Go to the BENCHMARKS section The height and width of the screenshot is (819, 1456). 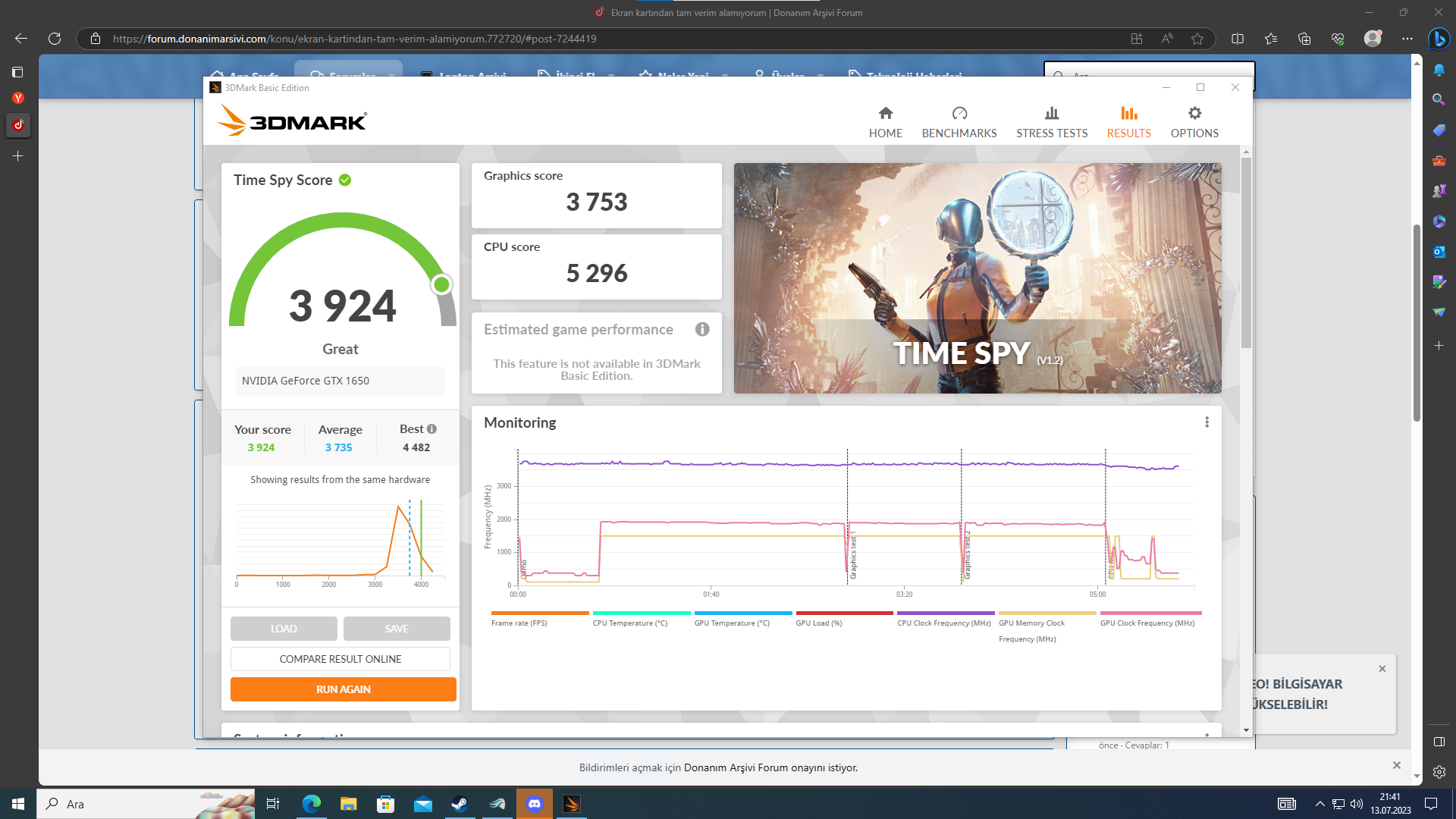[x=959, y=122]
